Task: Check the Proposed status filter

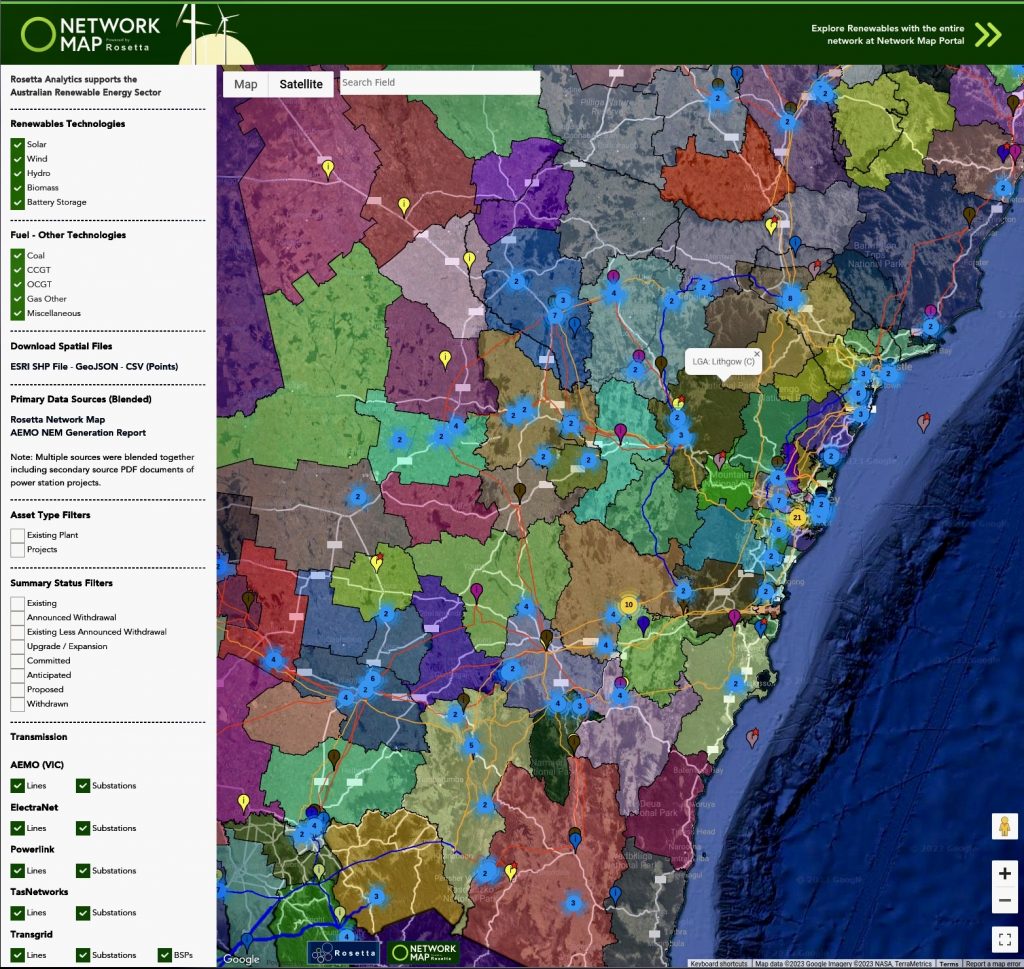Action: coord(18,689)
